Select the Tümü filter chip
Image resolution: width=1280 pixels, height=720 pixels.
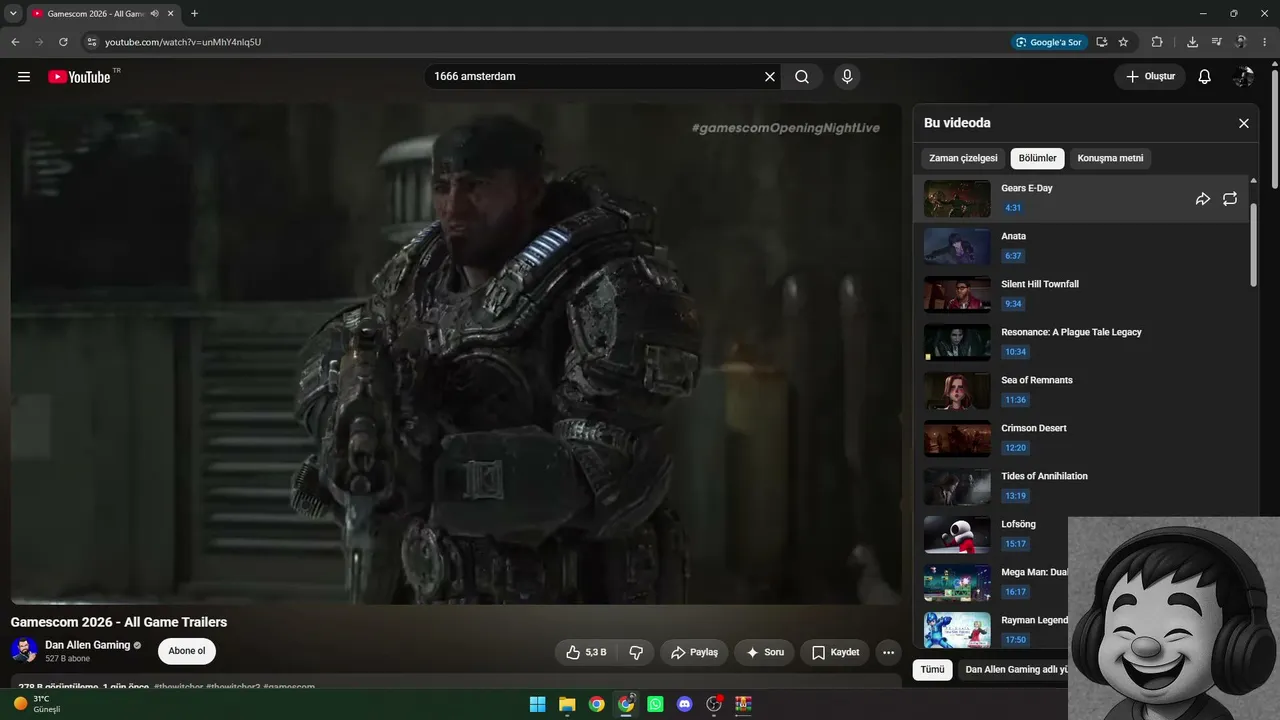(932, 670)
